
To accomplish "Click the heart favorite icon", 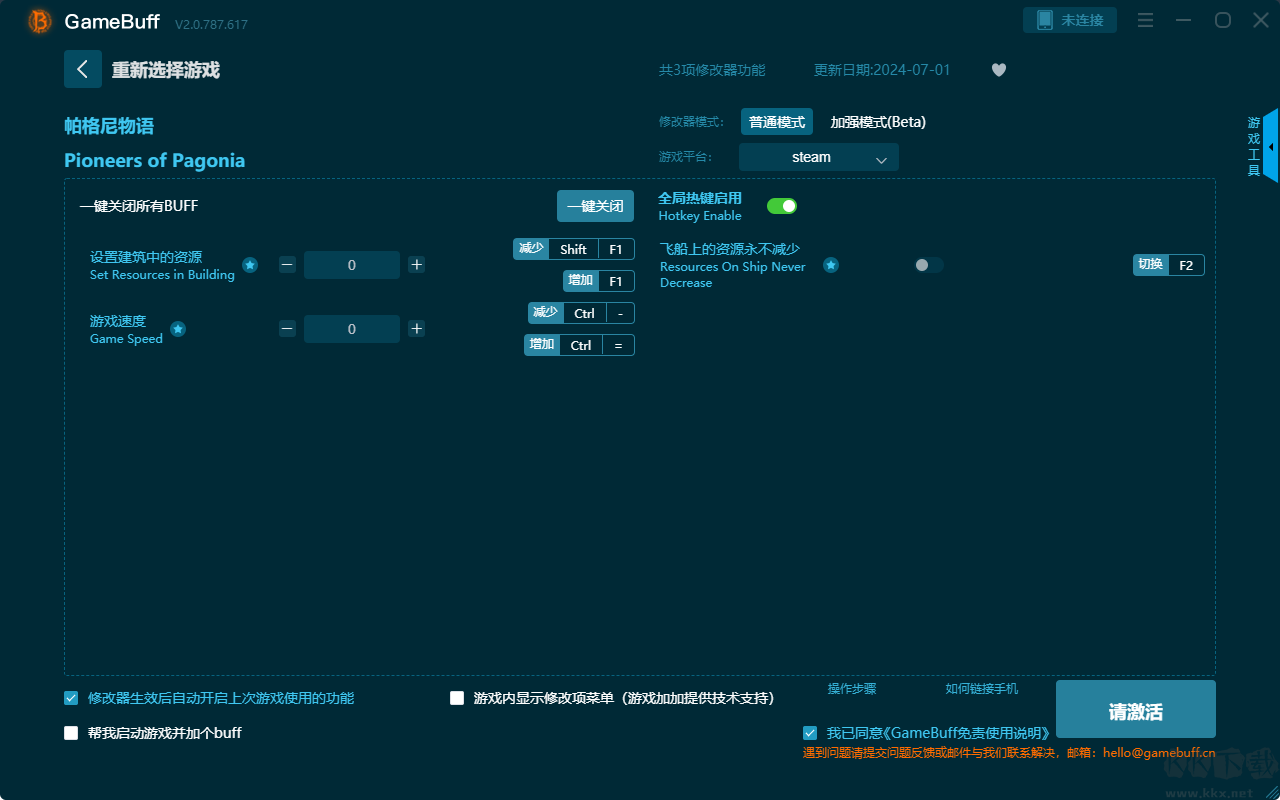I will (999, 70).
